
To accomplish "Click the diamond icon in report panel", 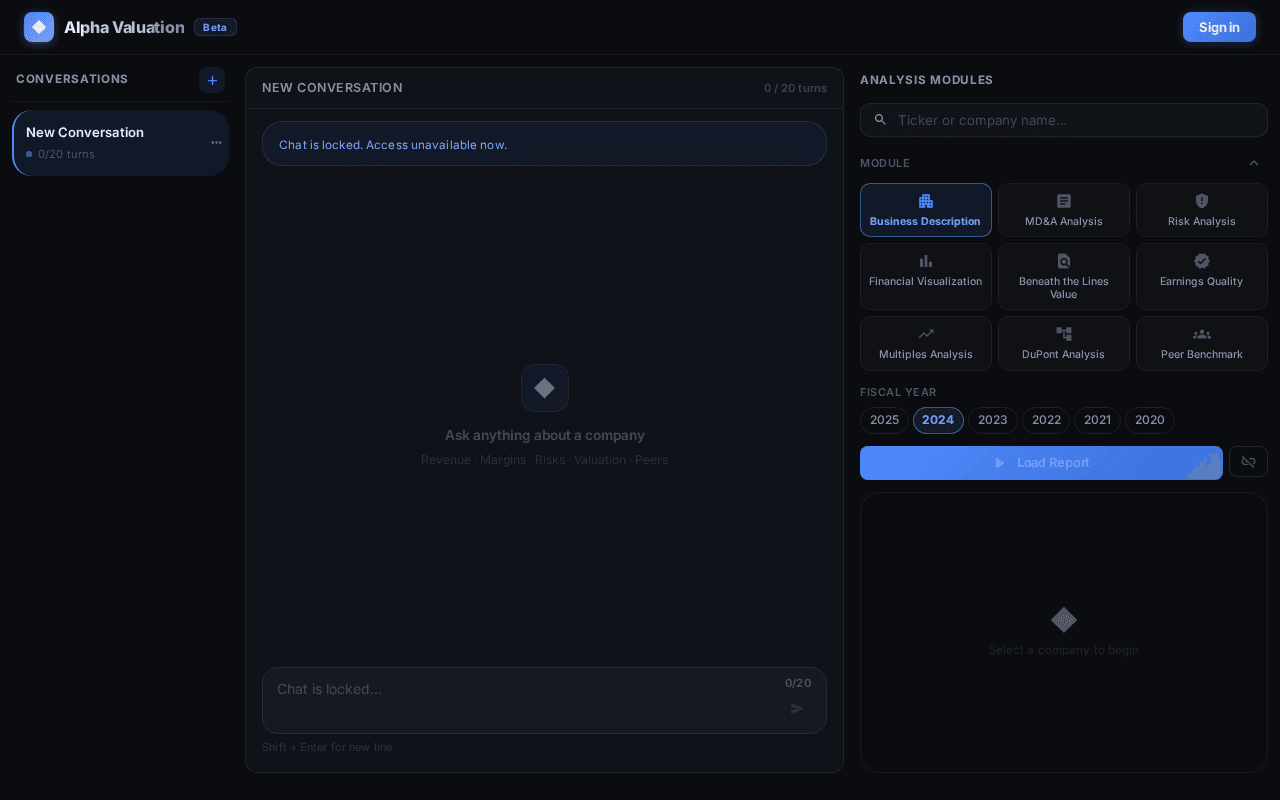I will click(x=1064, y=620).
